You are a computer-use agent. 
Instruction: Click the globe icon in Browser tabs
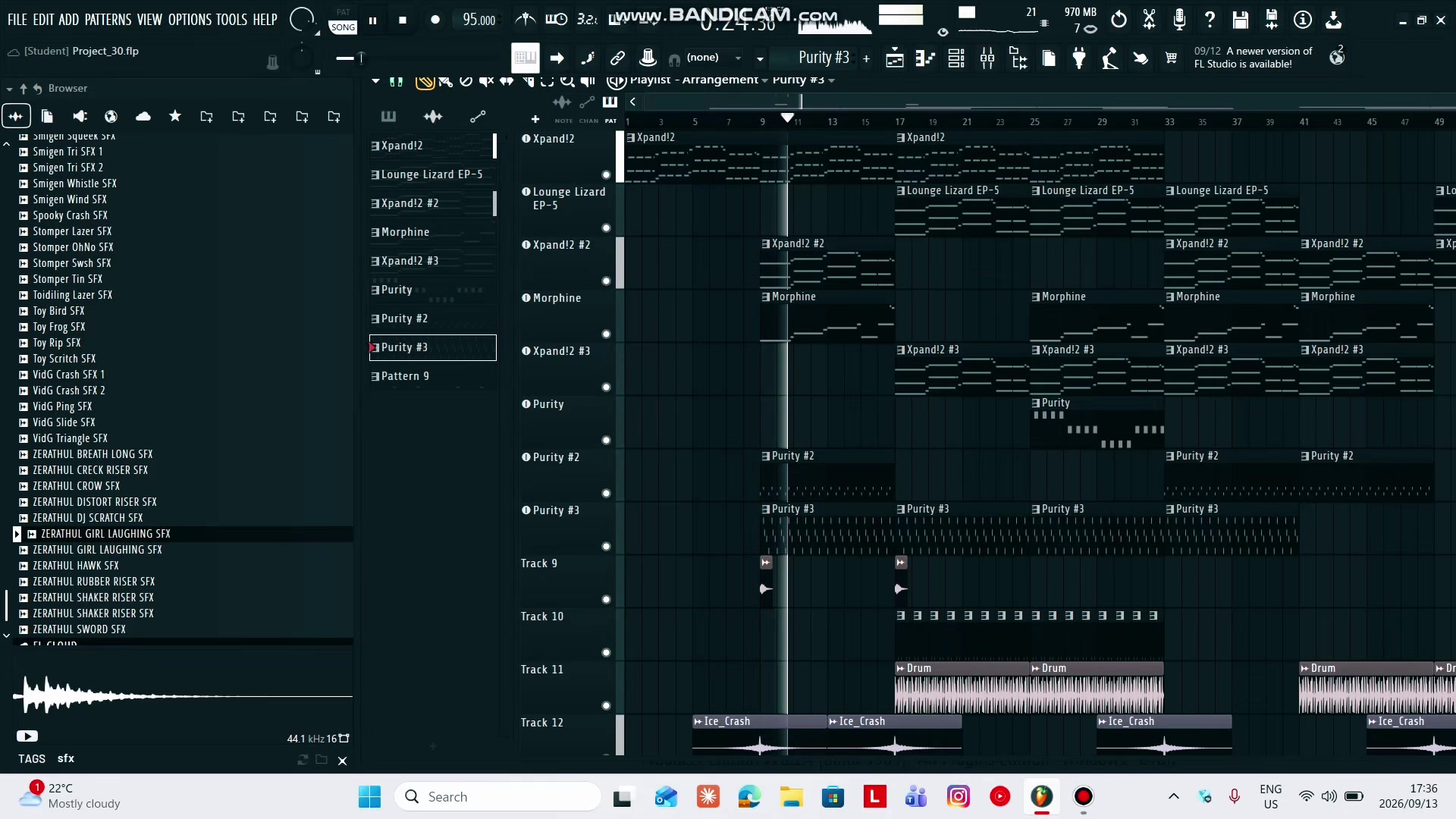111,116
